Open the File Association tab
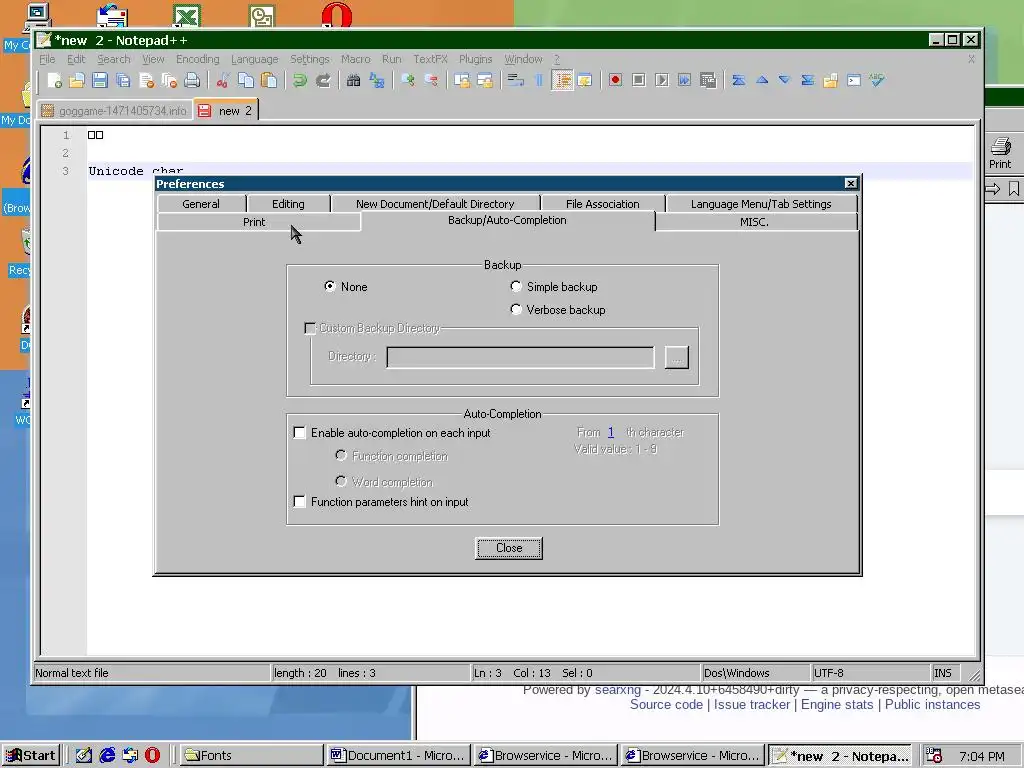 (x=603, y=204)
